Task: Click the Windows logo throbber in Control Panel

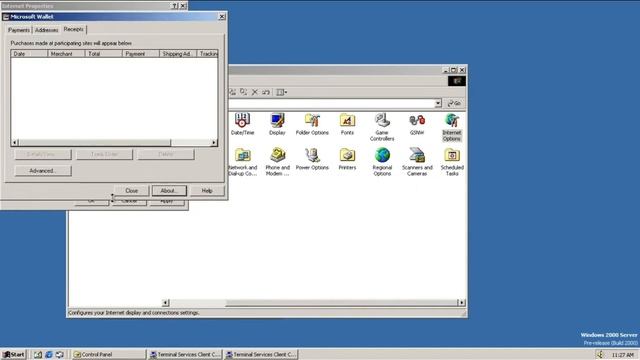Action: 457,81
